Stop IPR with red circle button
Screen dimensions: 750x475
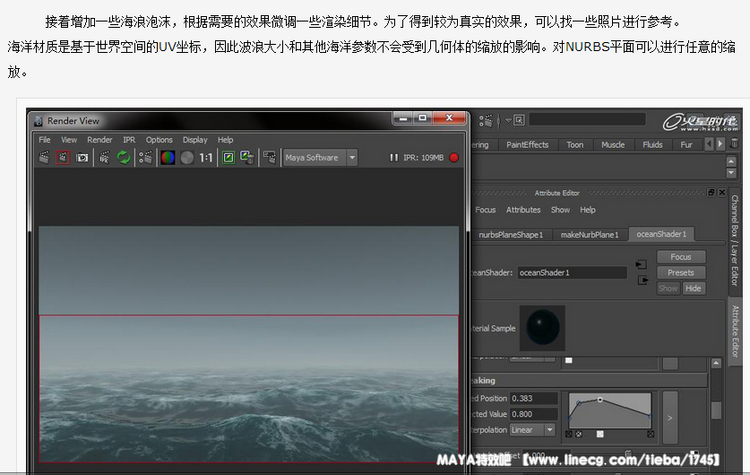(x=454, y=157)
